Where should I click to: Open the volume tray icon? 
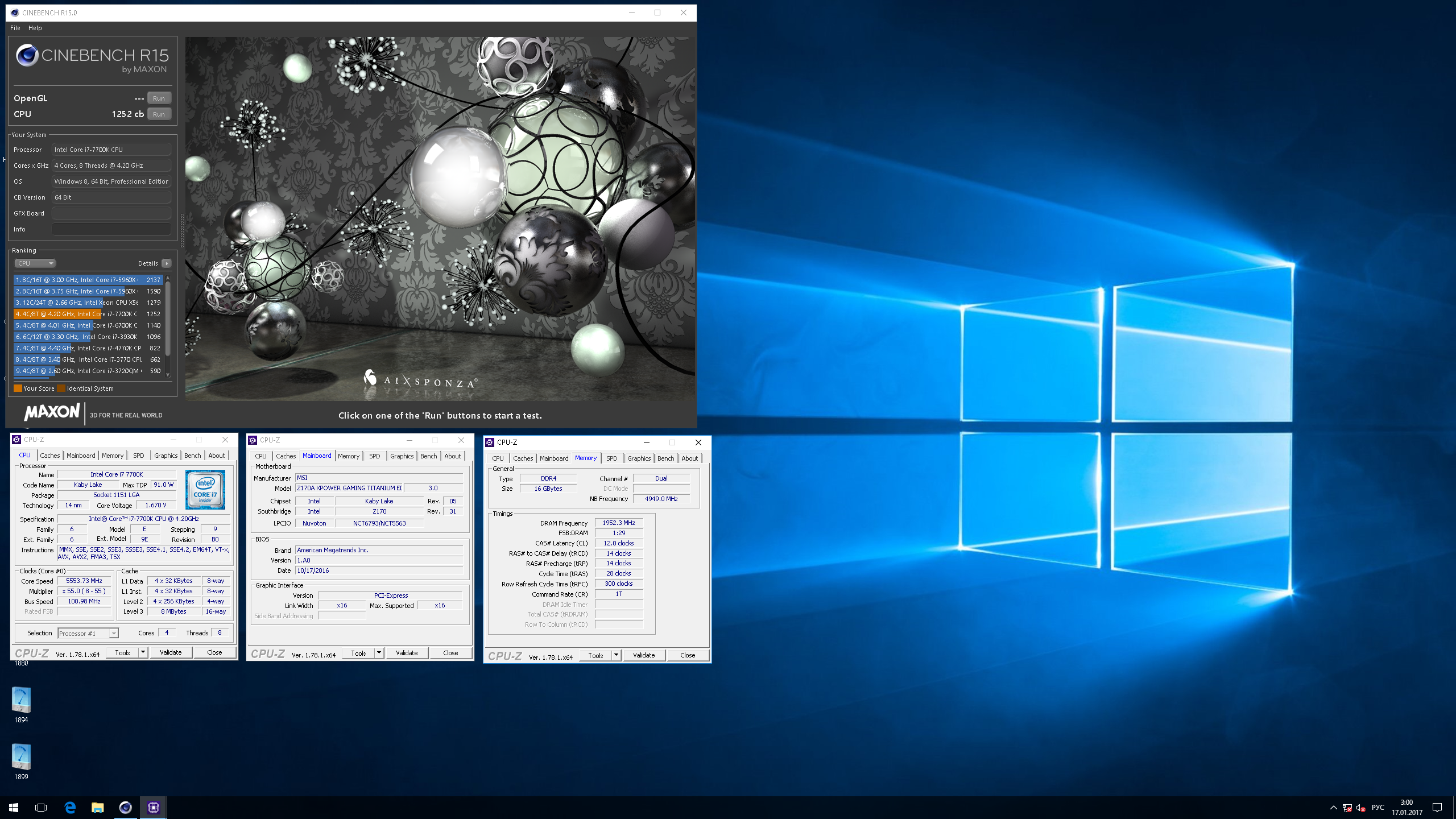click(x=1360, y=808)
